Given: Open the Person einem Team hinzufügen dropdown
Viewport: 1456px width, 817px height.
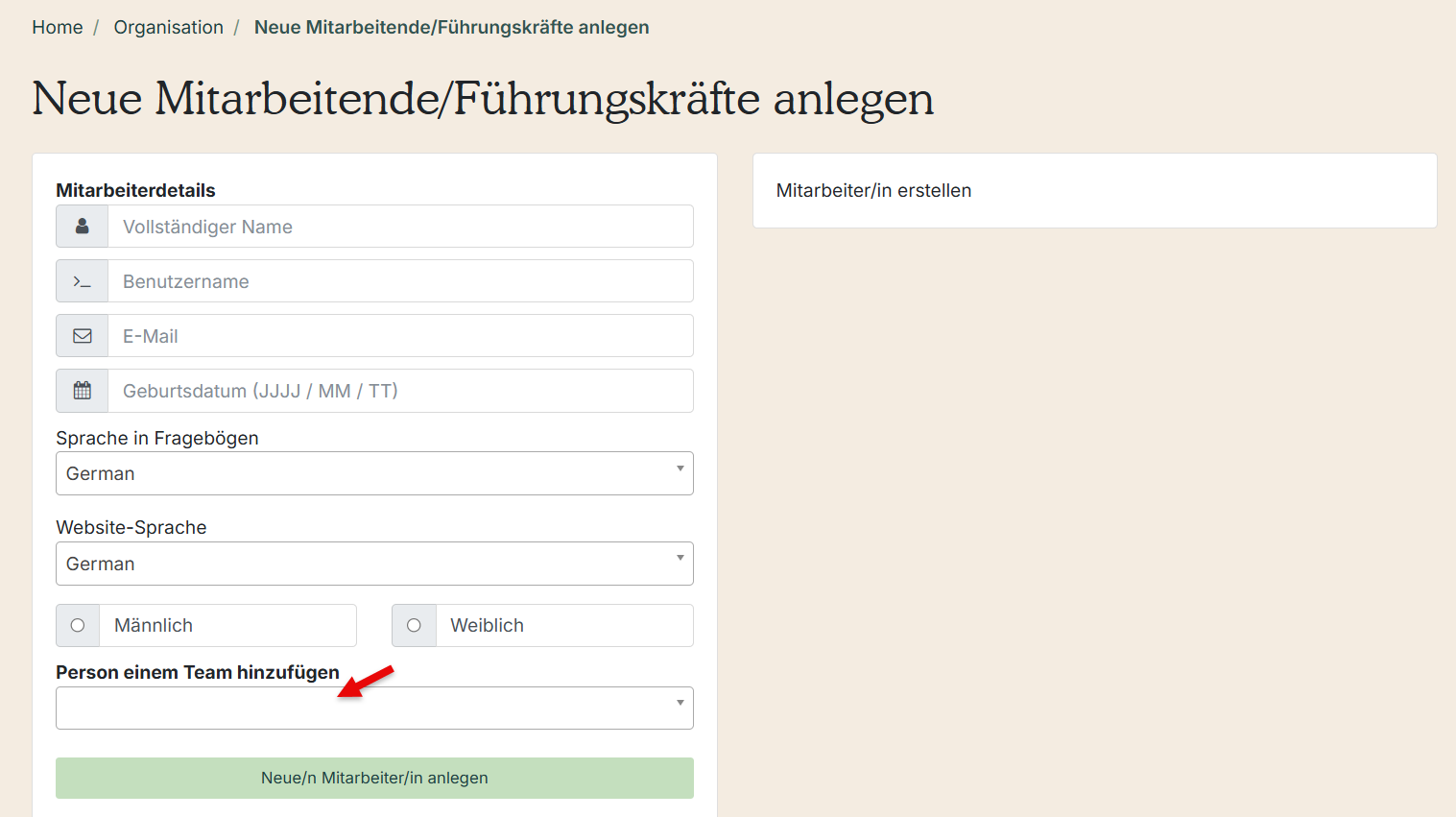Looking at the screenshot, I should pyautogui.click(x=374, y=708).
